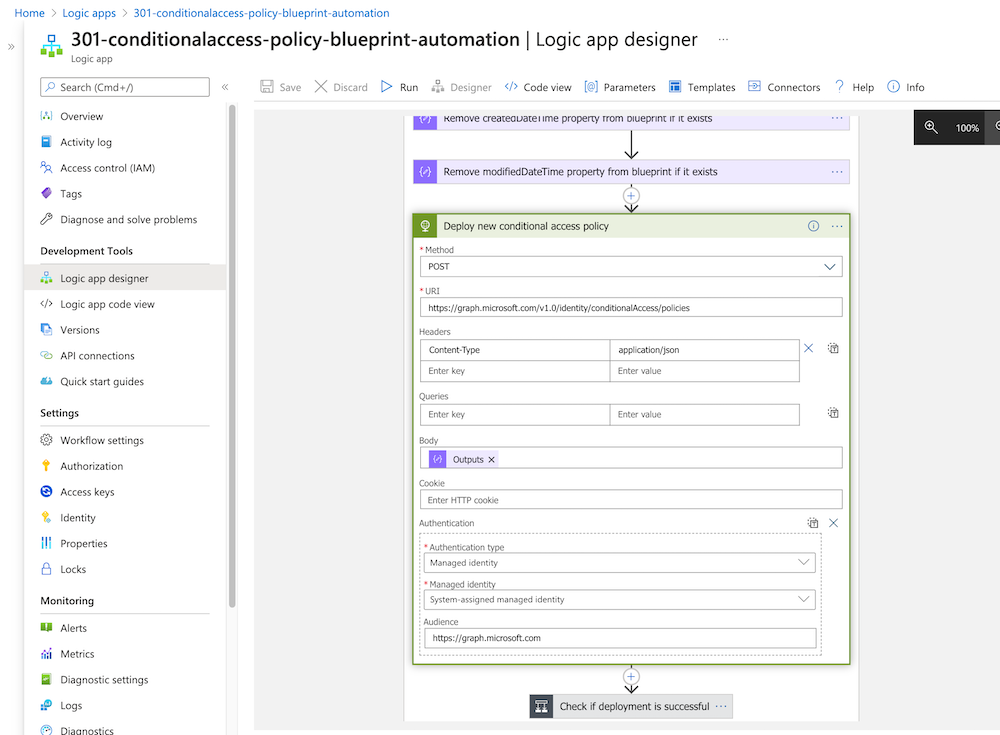Viewport: 1000px width, 735px height.
Task: Click the Metrics chart icon
Action: click(x=47, y=653)
